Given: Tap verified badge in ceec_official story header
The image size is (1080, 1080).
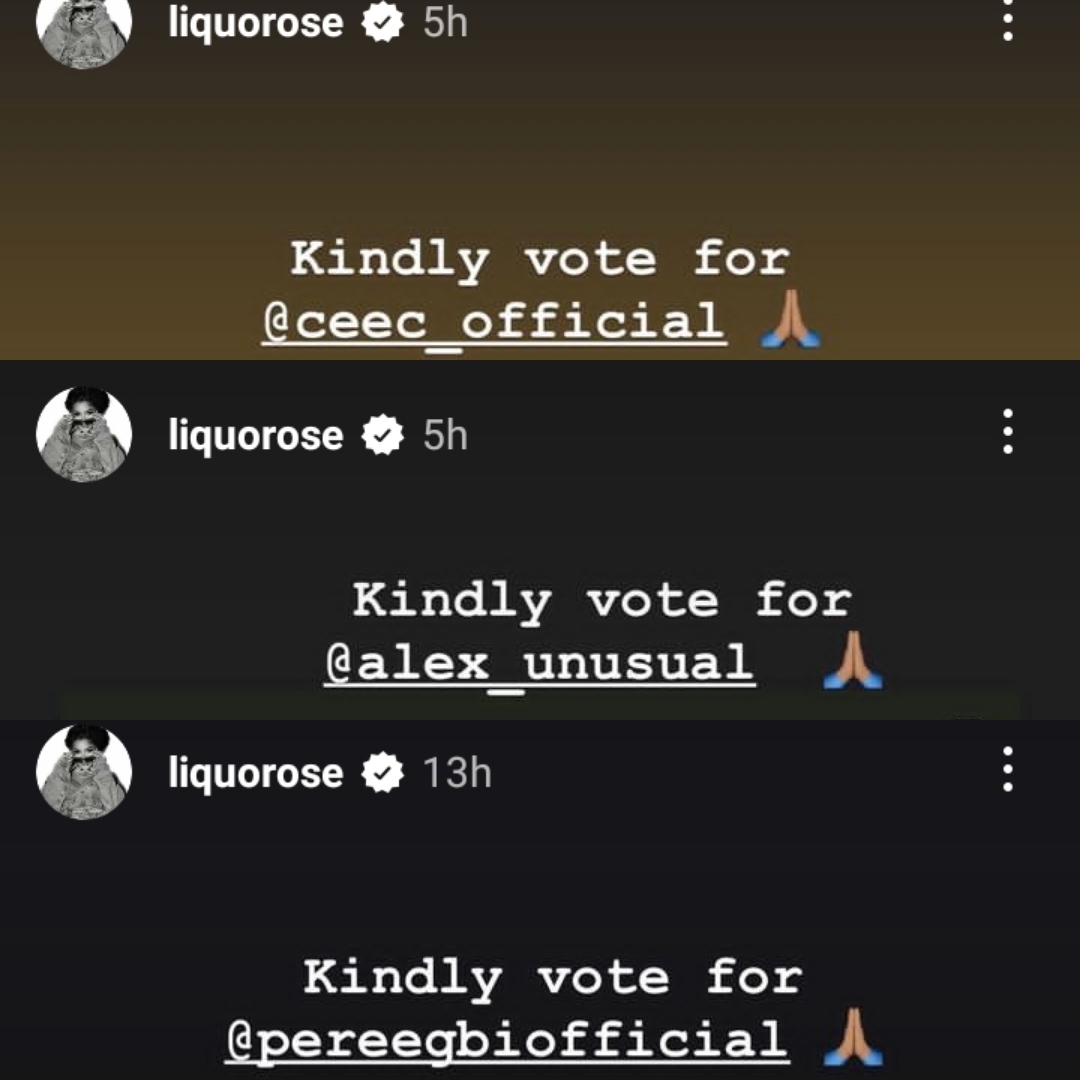Looking at the screenshot, I should [x=382, y=23].
